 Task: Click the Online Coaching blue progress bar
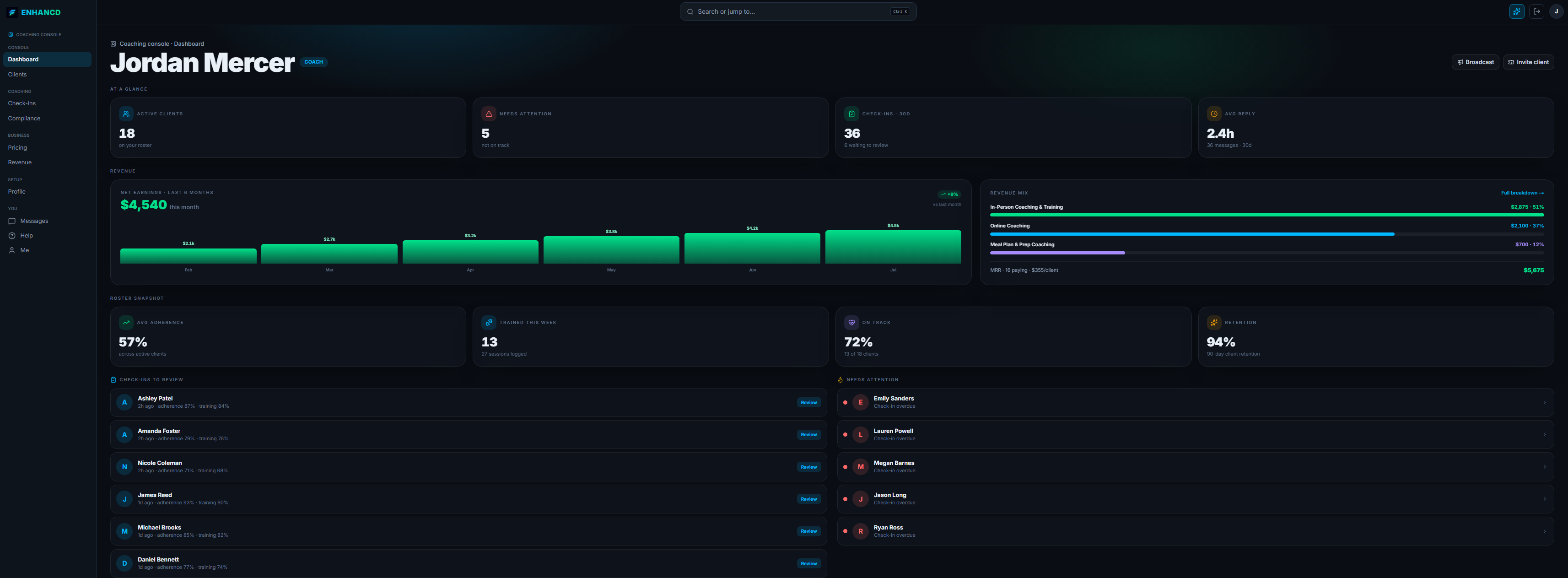click(x=1192, y=234)
